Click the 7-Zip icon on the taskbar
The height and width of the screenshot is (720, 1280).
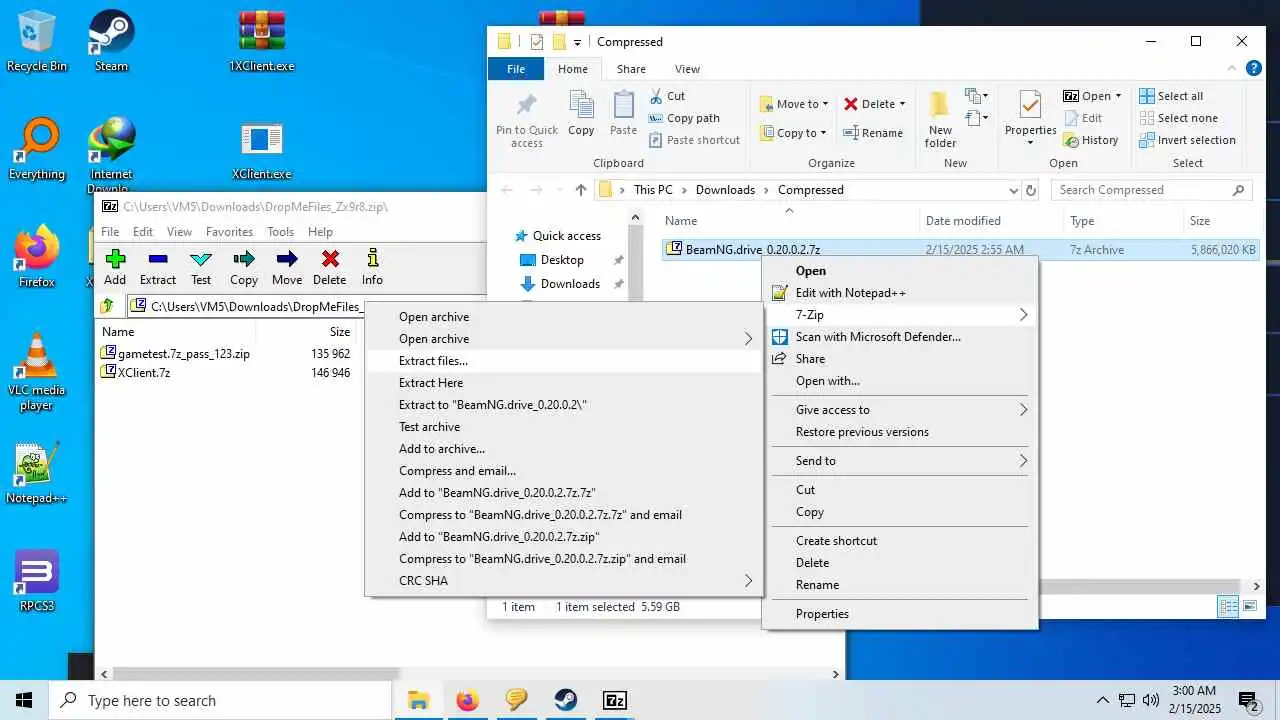coord(615,700)
